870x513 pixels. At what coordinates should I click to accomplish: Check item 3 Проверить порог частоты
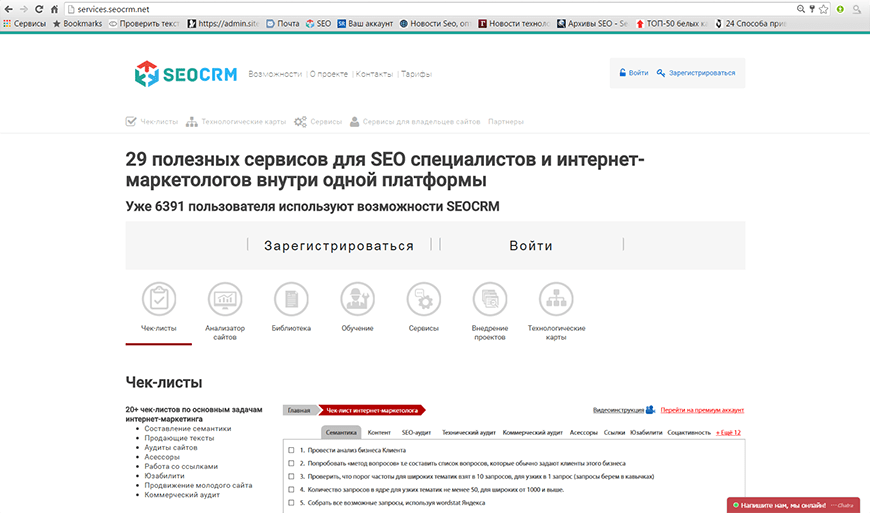pos(291,476)
